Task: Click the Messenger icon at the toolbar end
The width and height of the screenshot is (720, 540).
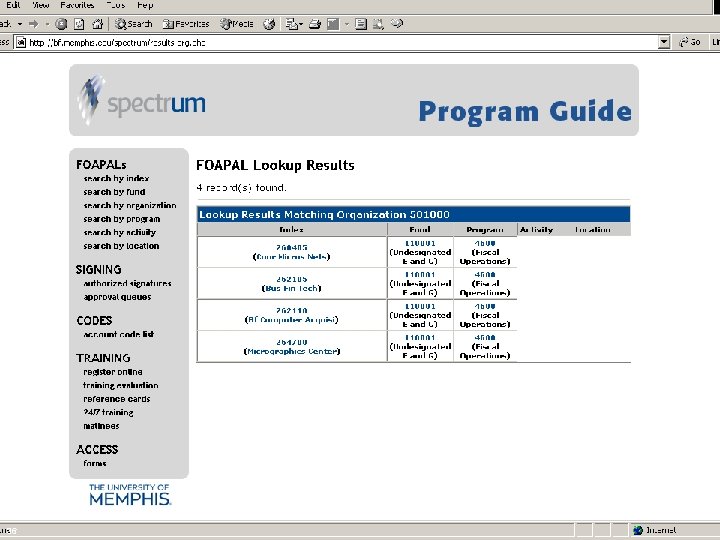Action: pos(397,24)
